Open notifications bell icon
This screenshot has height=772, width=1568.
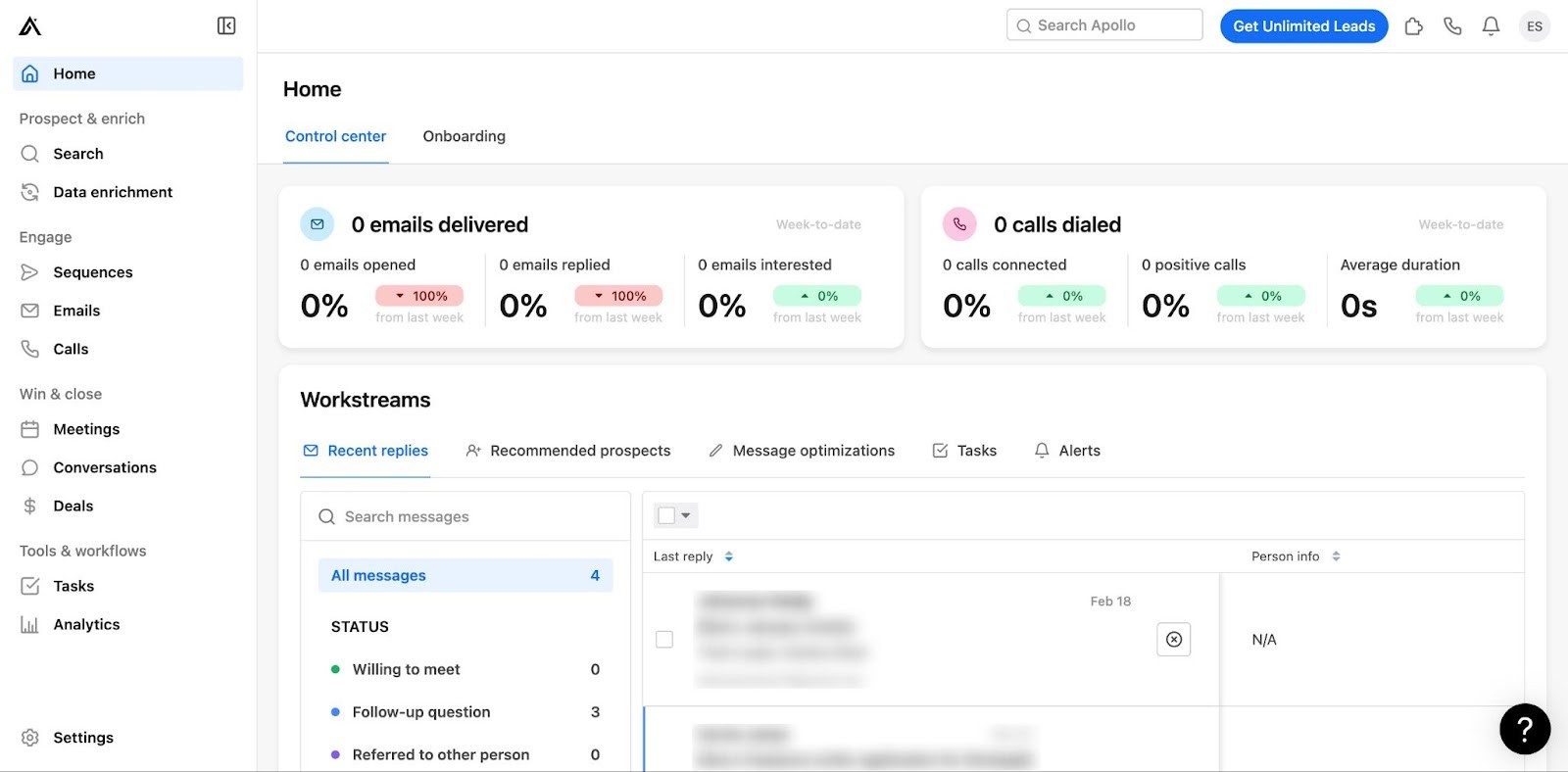[x=1491, y=26]
